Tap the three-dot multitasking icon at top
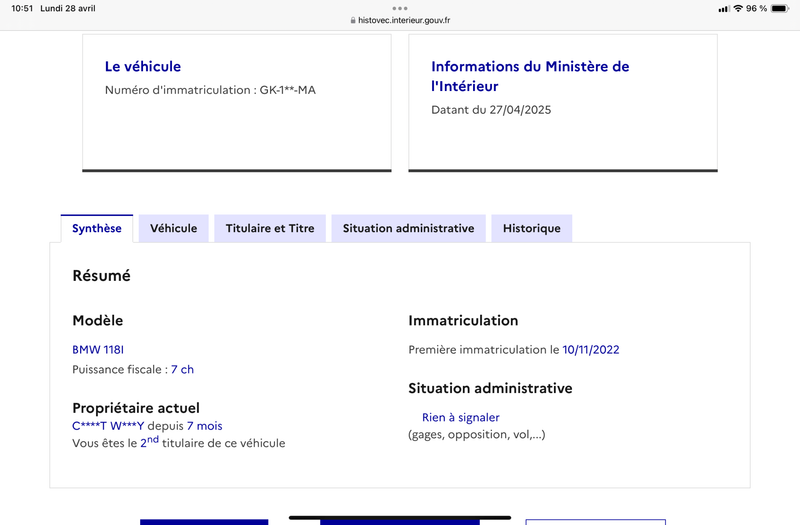The width and height of the screenshot is (800, 525). [x=400, y=8]
